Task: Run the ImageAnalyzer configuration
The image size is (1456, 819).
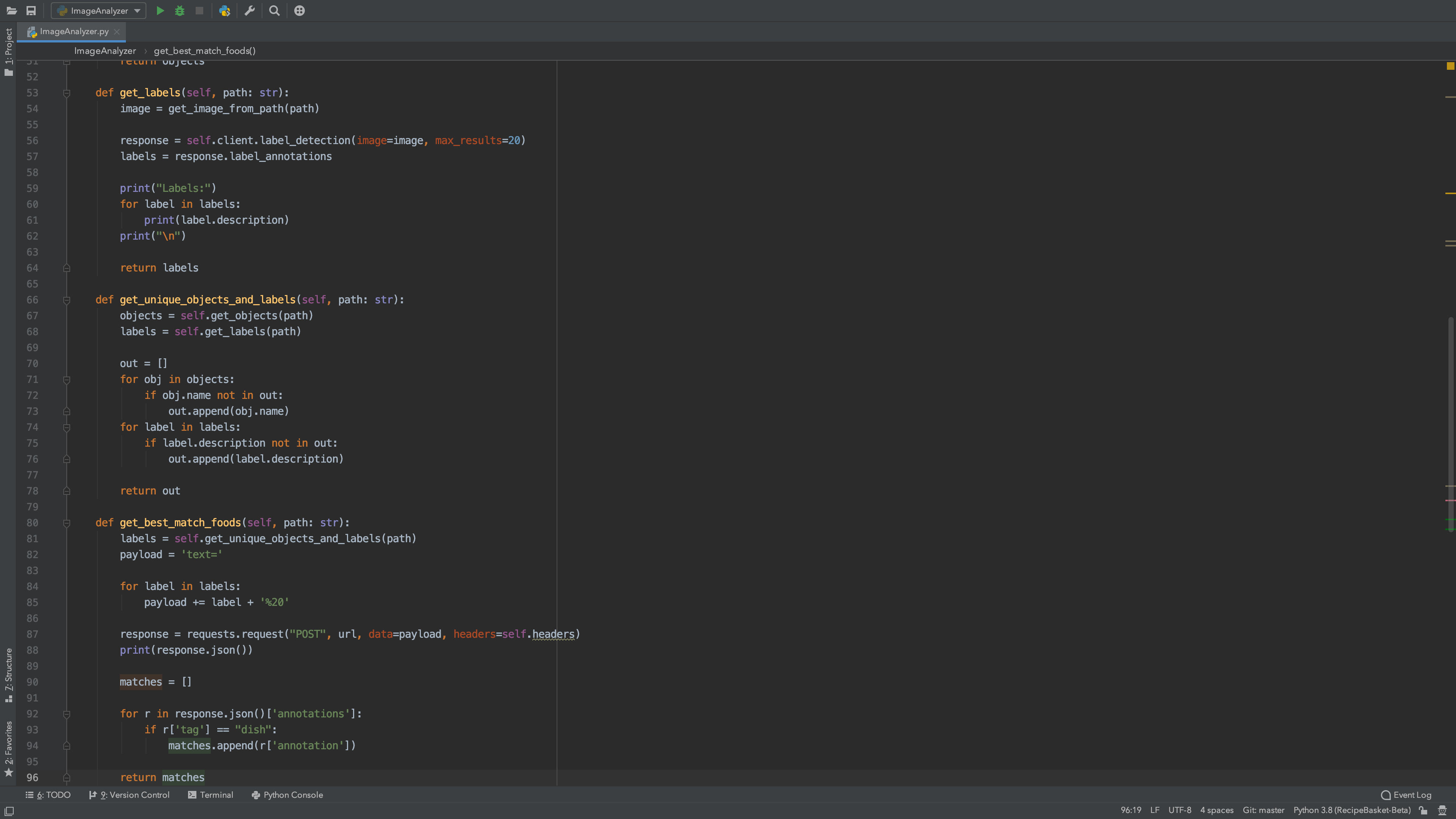Action: coord(160,11)
